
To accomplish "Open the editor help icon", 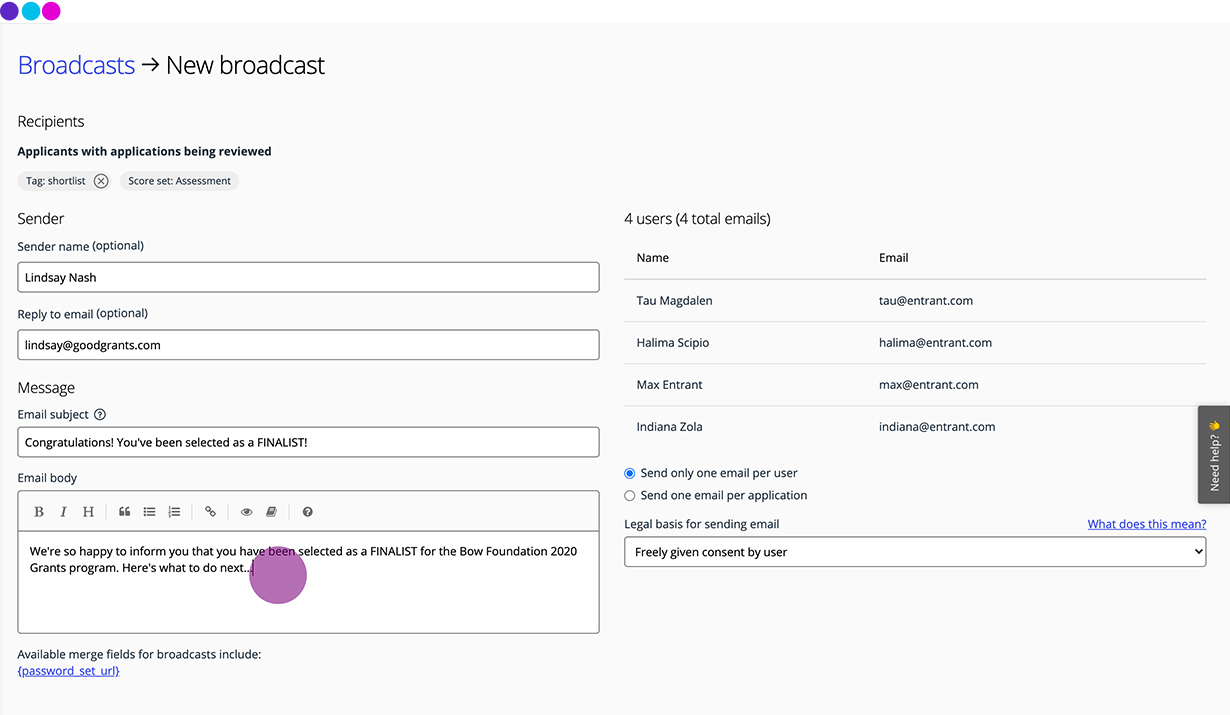I will coord(307,511).
